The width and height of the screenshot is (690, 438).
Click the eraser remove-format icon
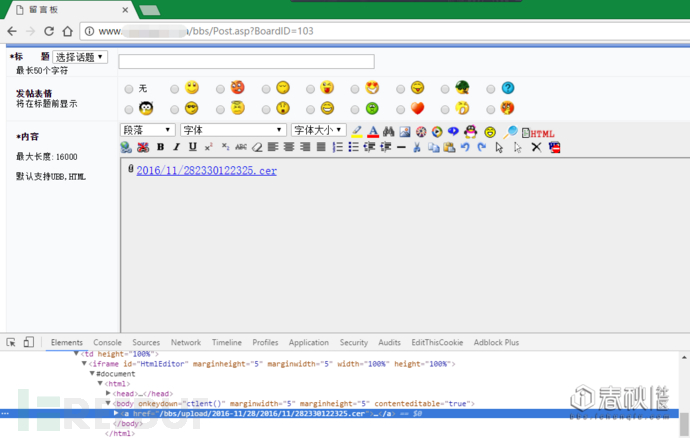257,147
